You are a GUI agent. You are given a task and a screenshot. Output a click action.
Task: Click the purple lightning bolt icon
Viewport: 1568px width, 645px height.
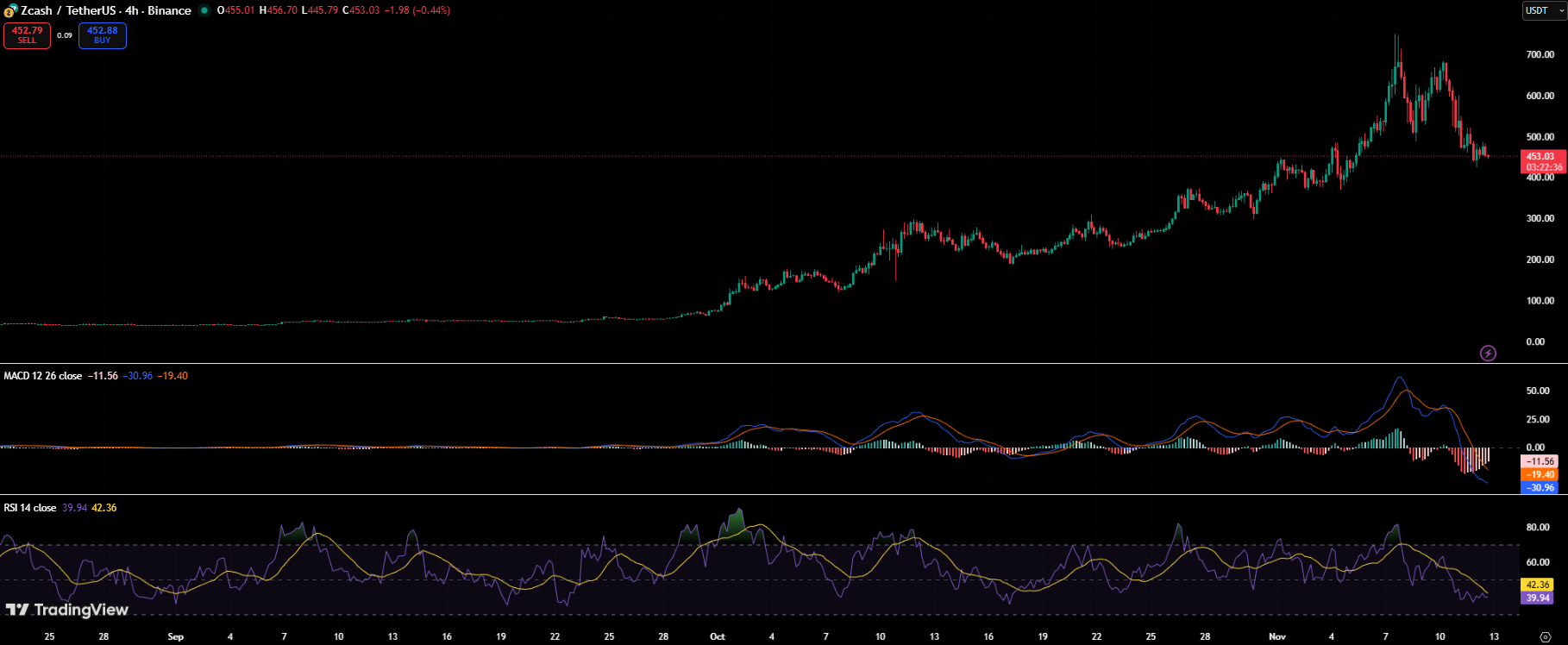click(x=1488, y=353)
